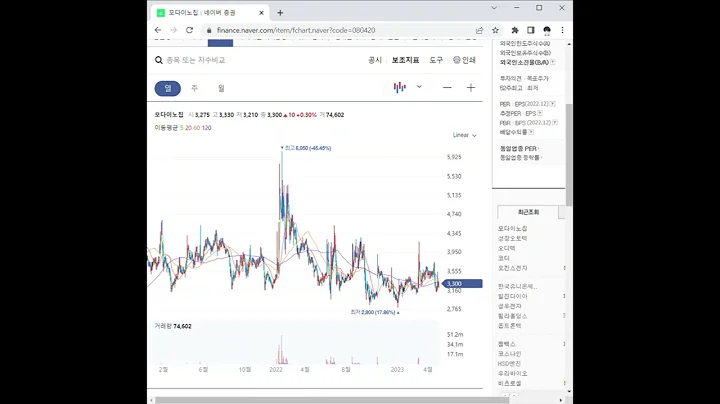Open the Chrome profile avatar
720x404 pixels.
pos(547,30)
